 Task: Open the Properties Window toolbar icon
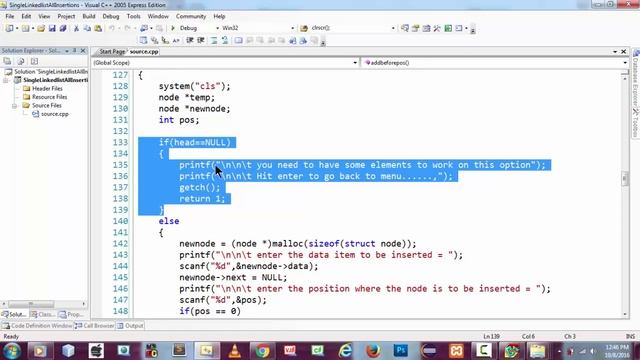(416, 28)
